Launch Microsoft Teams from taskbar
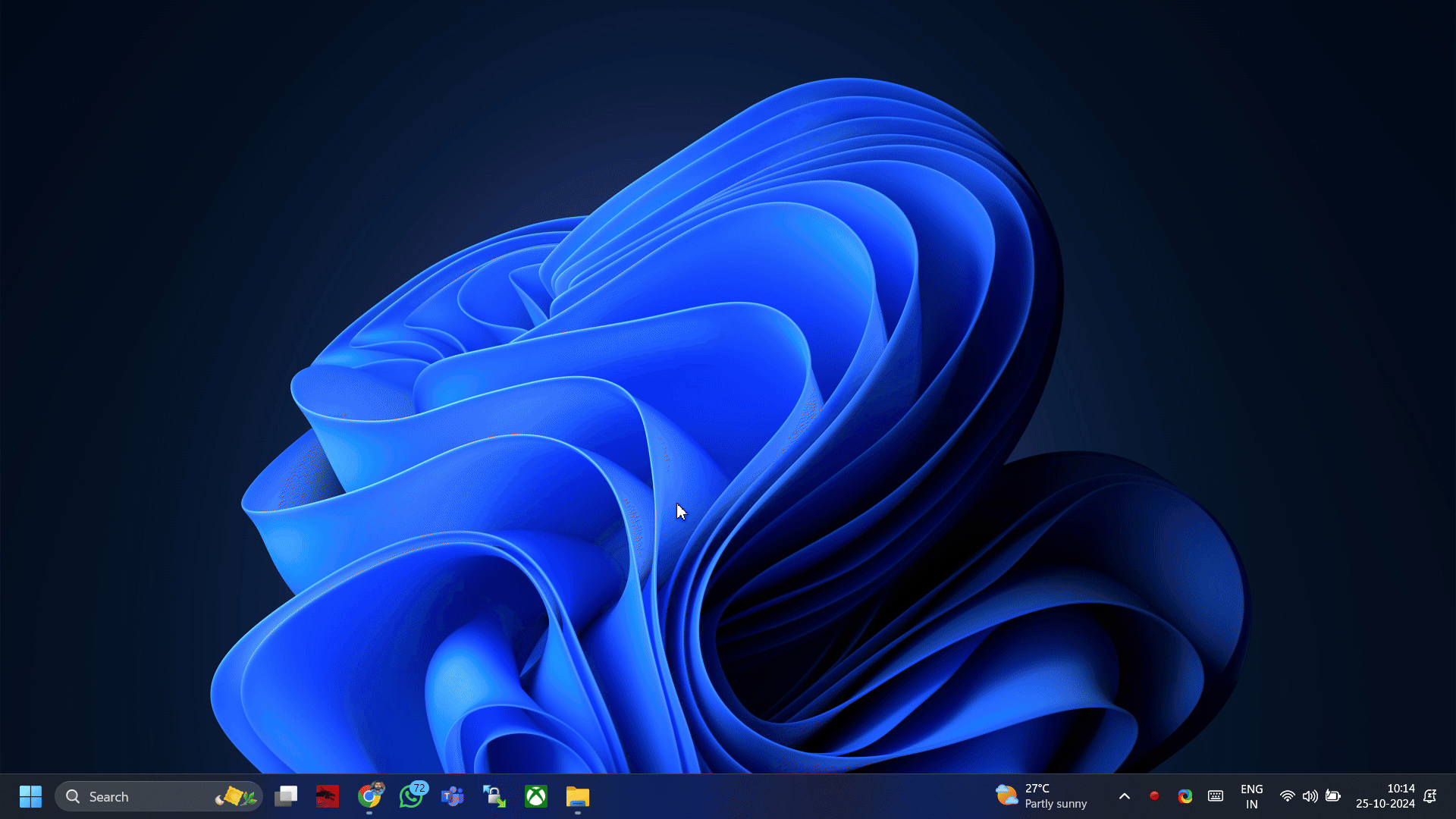Image resolution: width=1456 pixels, height=819 pixels. [452, 796]
